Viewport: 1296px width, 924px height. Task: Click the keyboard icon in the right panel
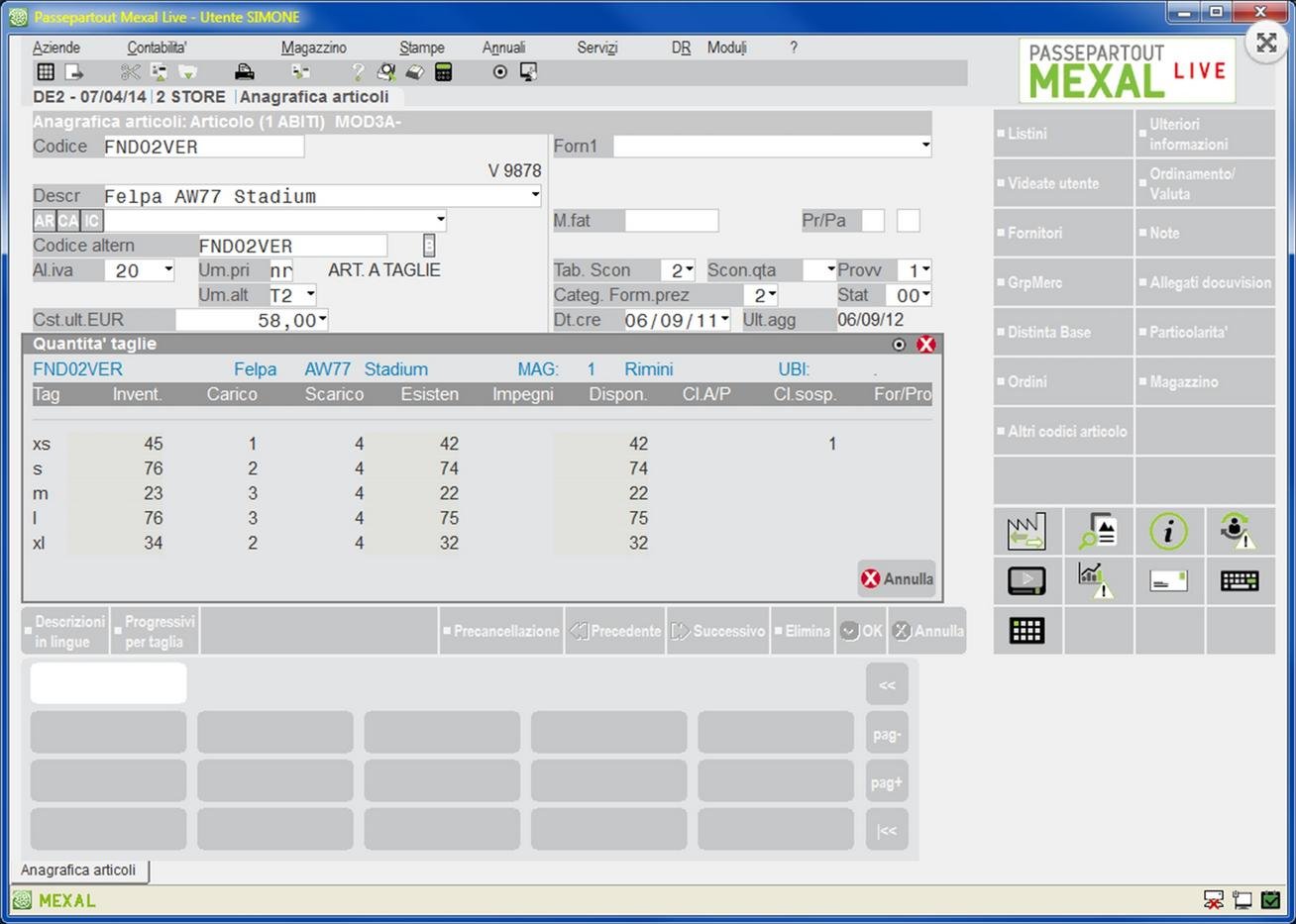(1240, 581)
